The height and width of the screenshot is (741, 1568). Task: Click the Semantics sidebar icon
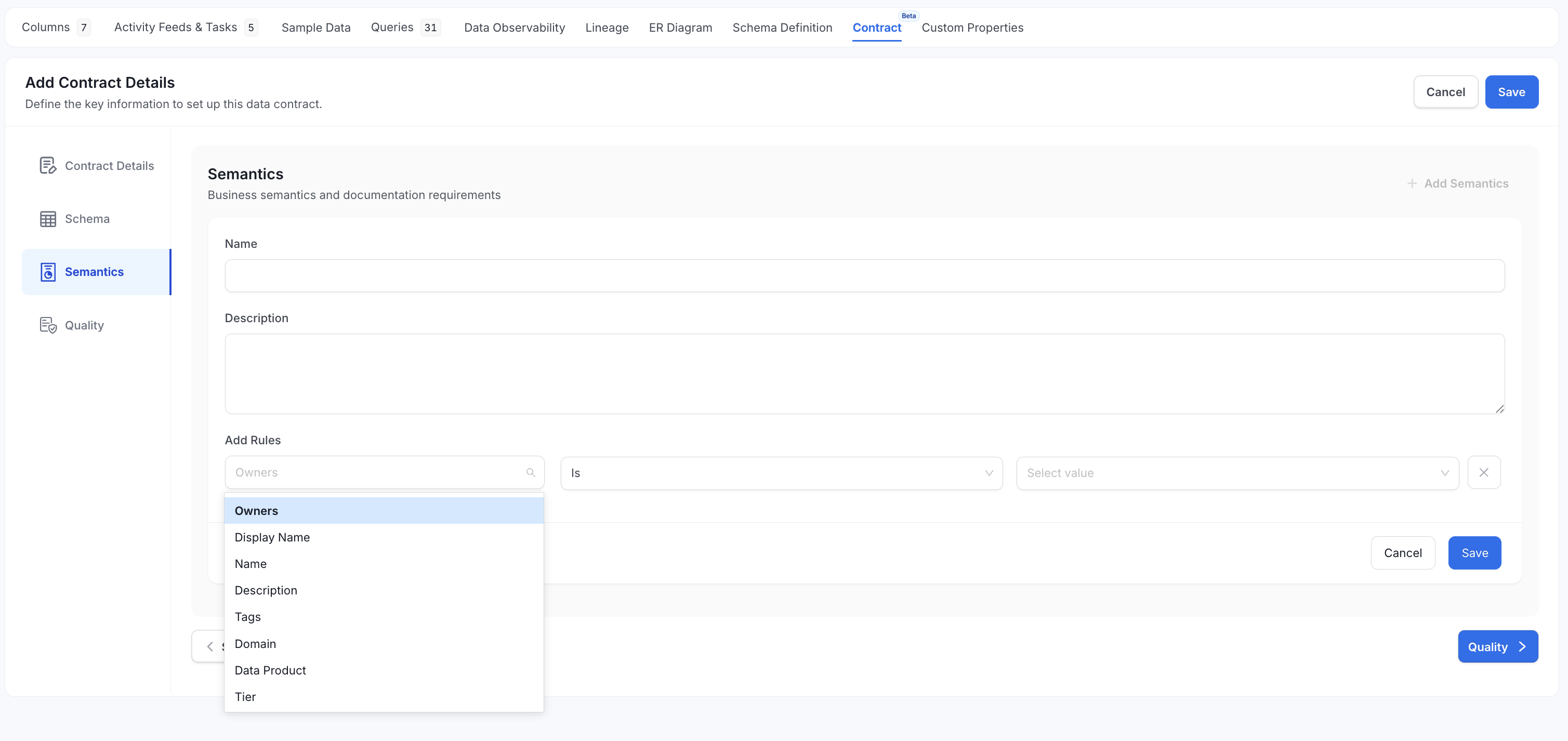click(x=48, y=272)
